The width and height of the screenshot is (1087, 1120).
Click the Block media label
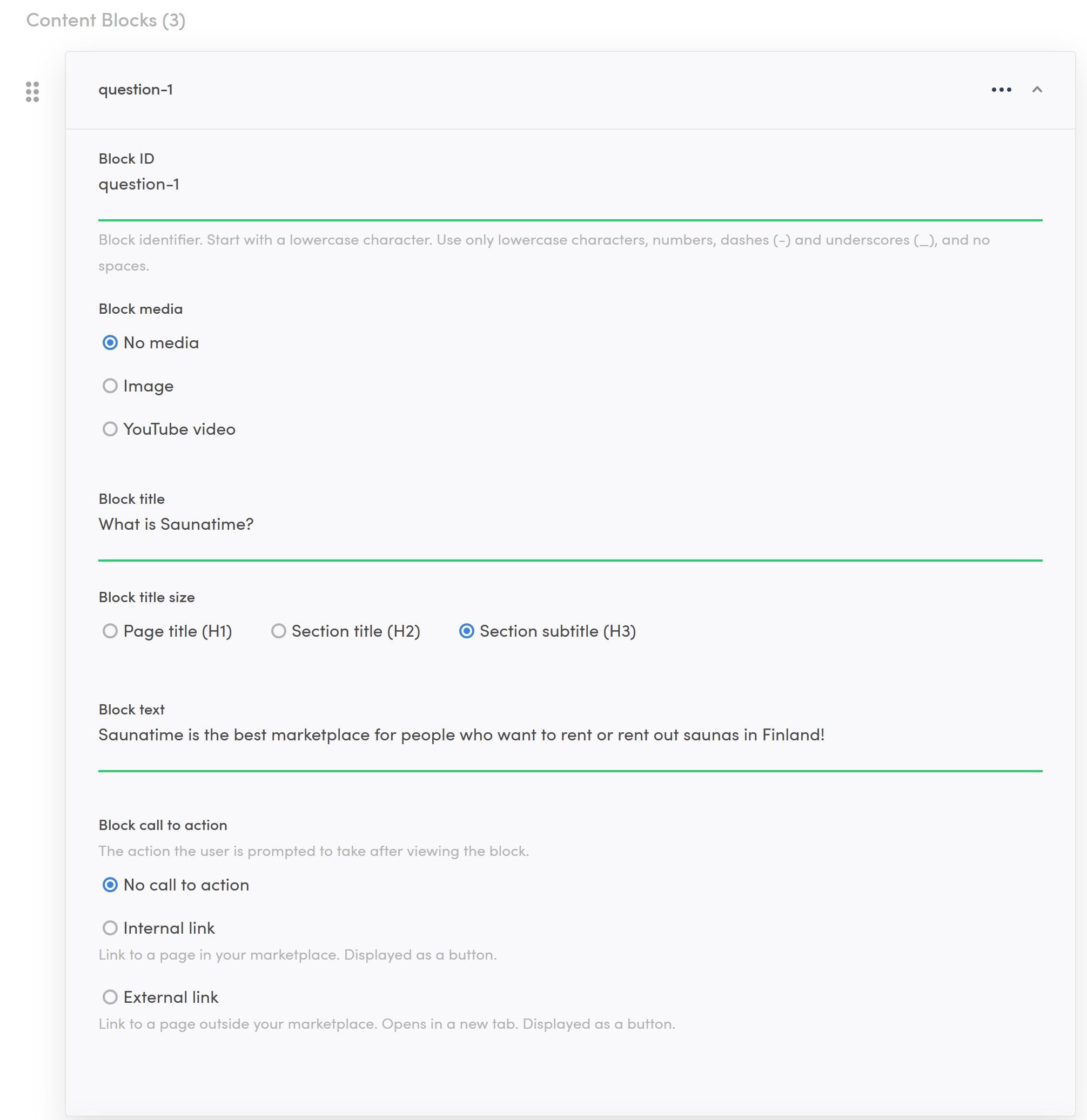[140, 309]
